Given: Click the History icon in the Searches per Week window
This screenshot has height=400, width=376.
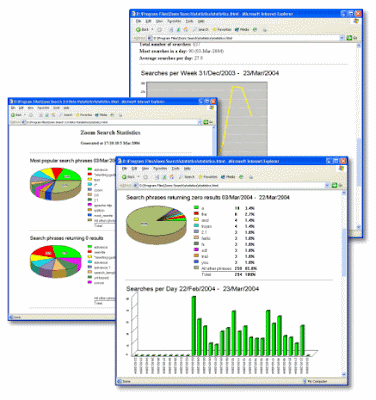Looking at the screenshot, I should coord(255,29).
